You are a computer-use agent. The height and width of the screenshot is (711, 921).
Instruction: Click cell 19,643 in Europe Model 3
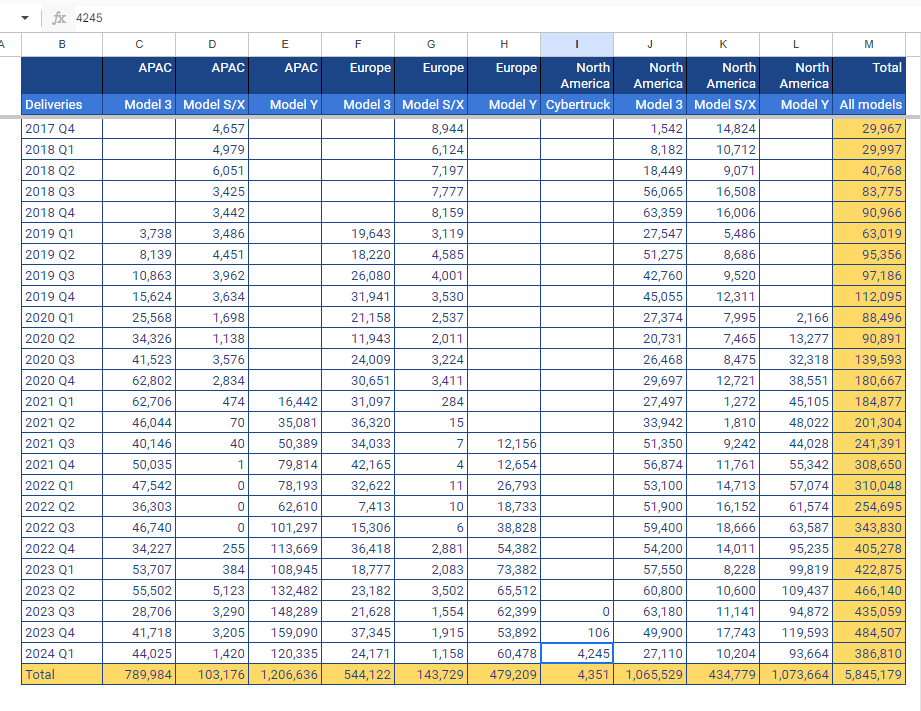pos(358,234)
